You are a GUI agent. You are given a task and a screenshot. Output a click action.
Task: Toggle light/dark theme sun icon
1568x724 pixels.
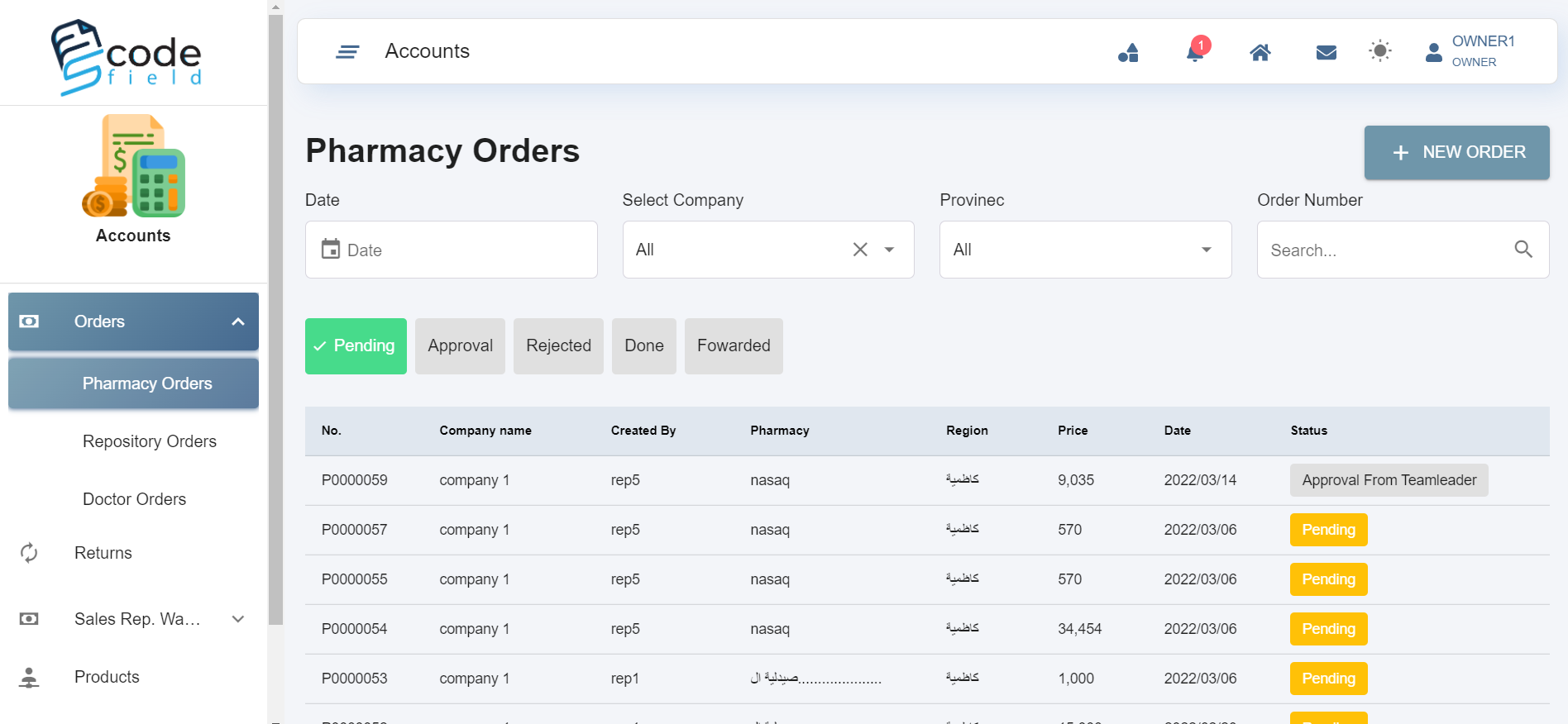pyautogui.click(x=1379, y=51)
